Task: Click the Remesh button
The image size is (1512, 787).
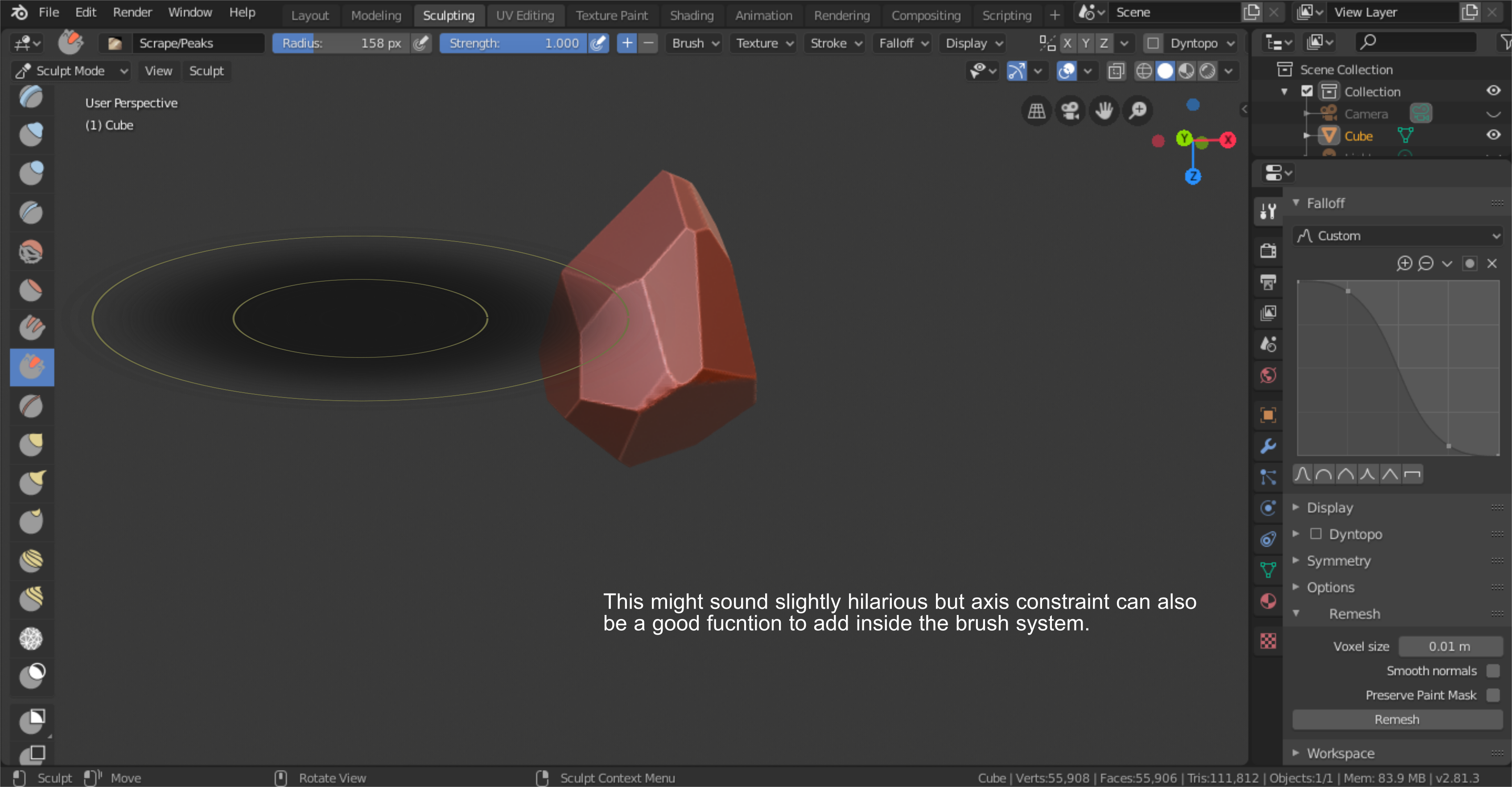Action: click(1397, 720)
